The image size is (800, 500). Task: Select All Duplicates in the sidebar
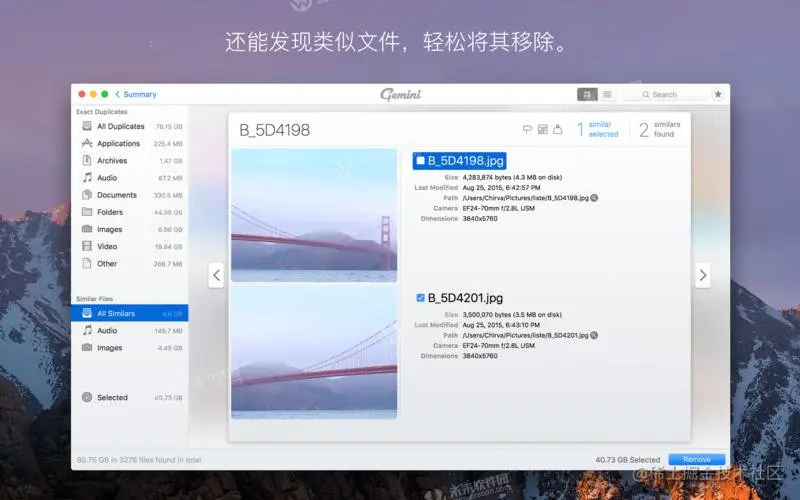pos(132,127)
